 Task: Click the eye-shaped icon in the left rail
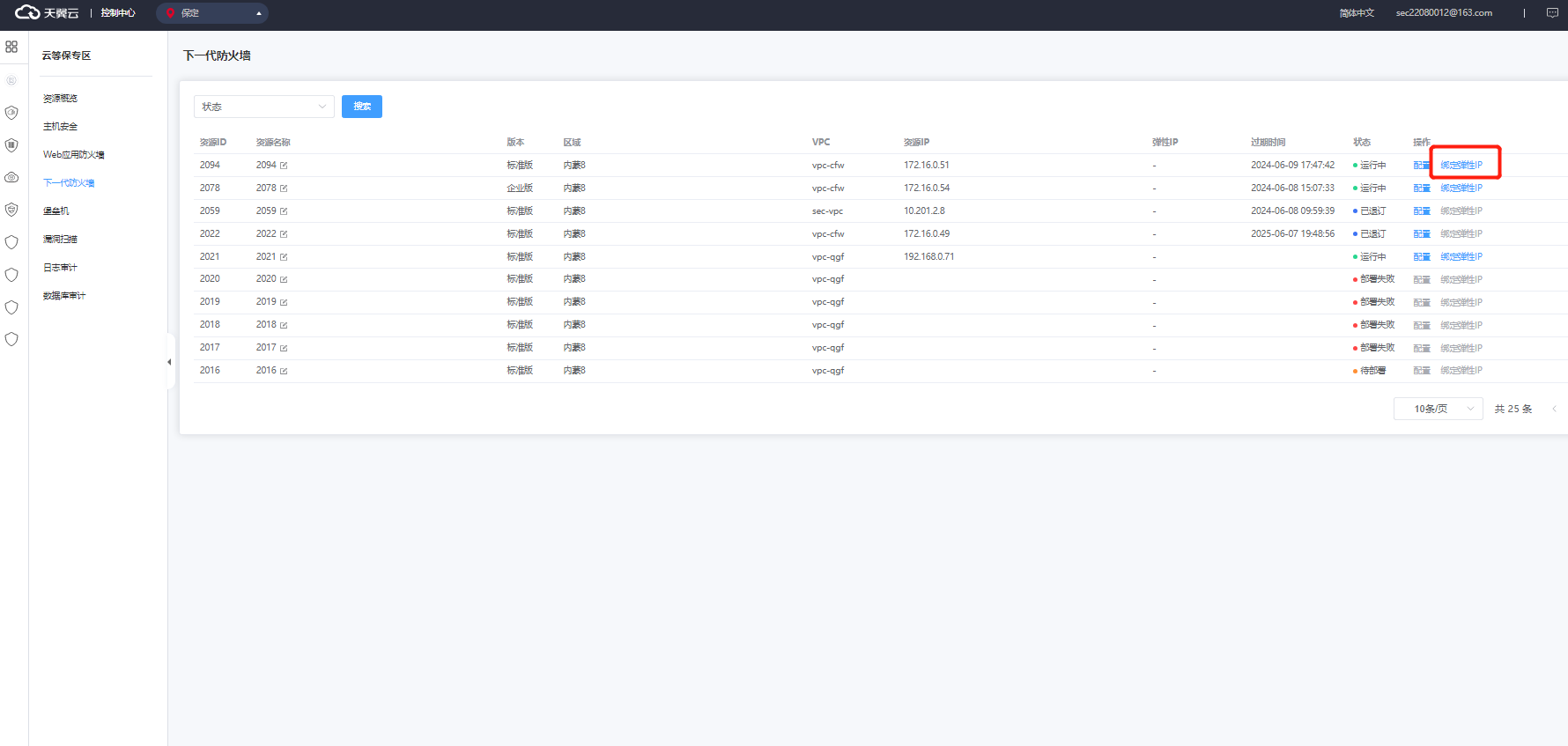point(11,177)
